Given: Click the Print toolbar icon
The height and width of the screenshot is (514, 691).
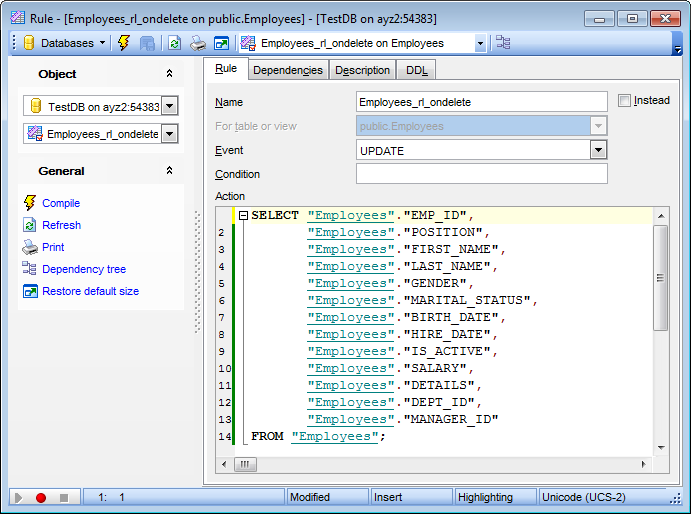Looking at the screenshot, I should (x=198, y=43).
